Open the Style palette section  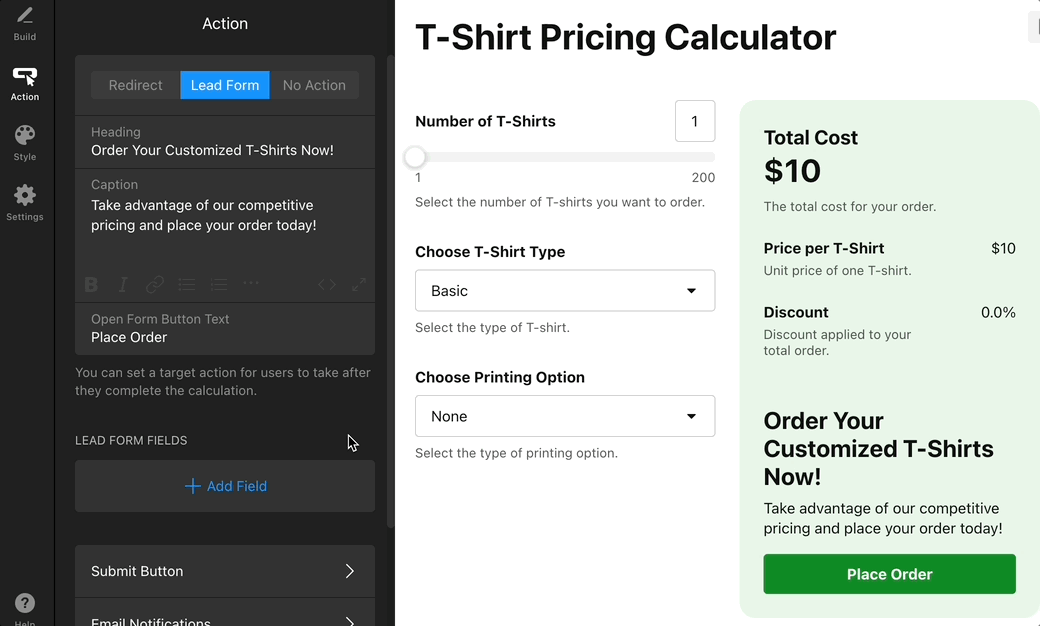pos(25,142)
